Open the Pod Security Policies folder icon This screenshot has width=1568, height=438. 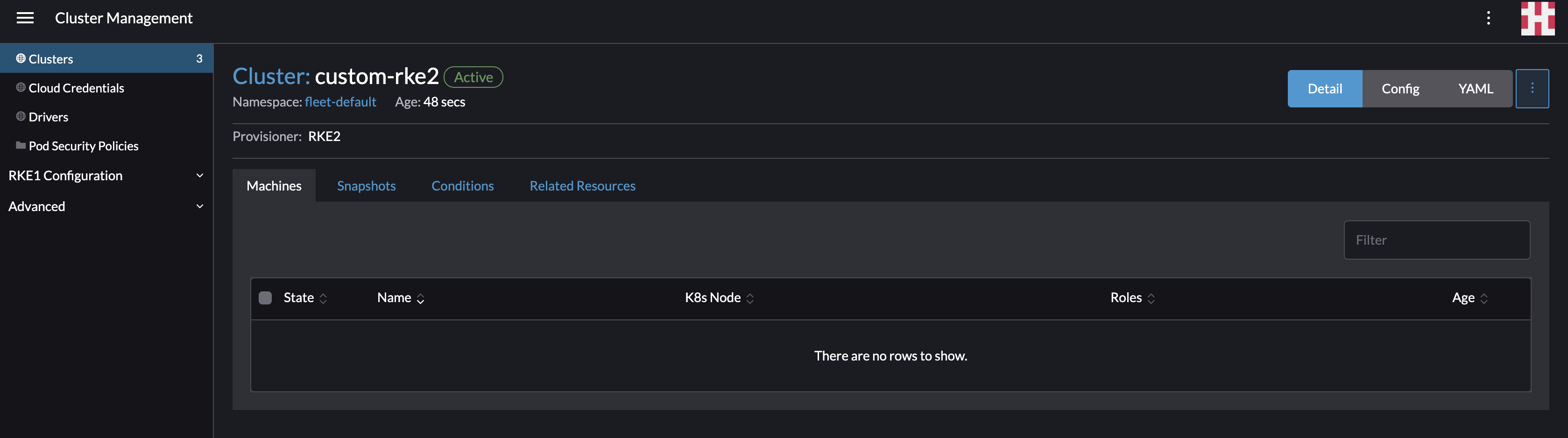(20, 145)
